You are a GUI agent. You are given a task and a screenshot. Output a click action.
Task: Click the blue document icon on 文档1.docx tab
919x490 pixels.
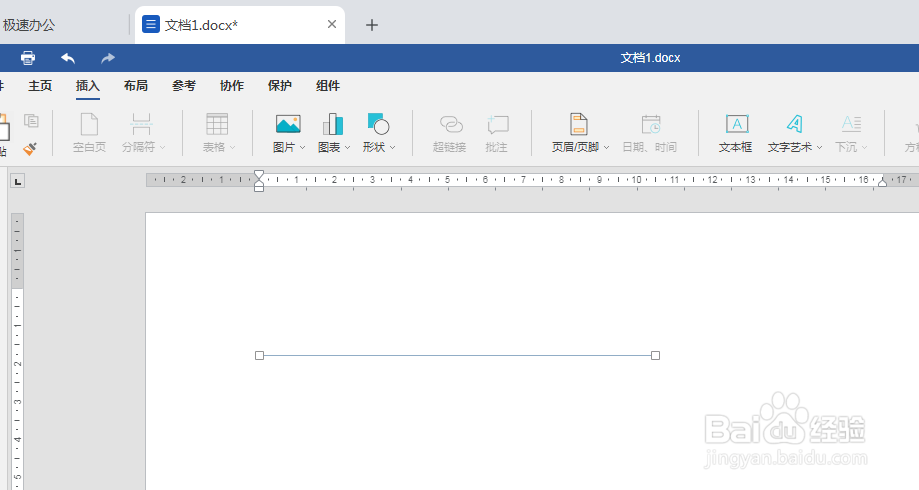click(151, 25)
